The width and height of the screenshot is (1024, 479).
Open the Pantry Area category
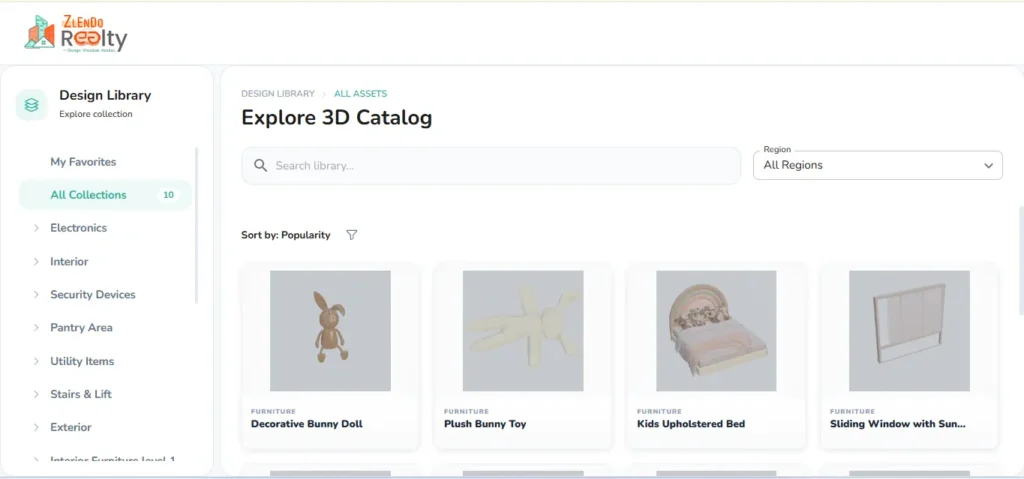pos(81,327)
